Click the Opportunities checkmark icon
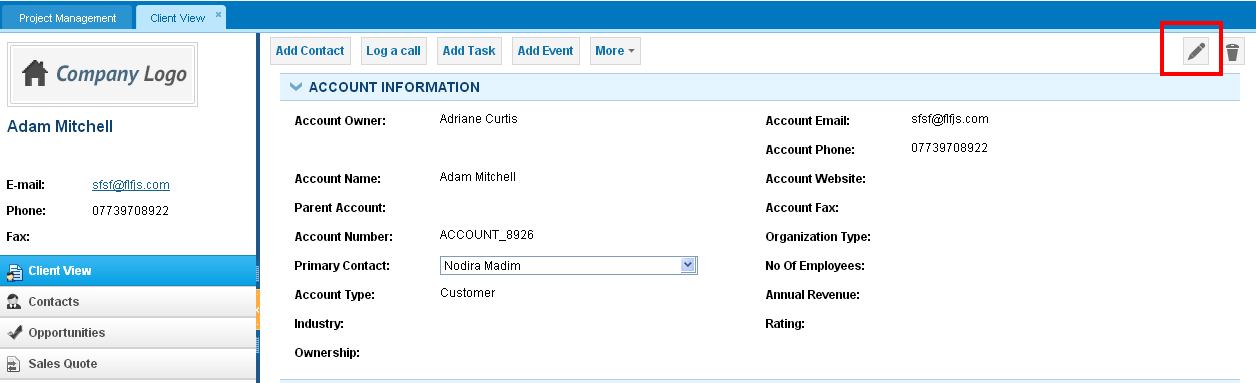The image size is (1256, 383). click(x=14, y=333)
